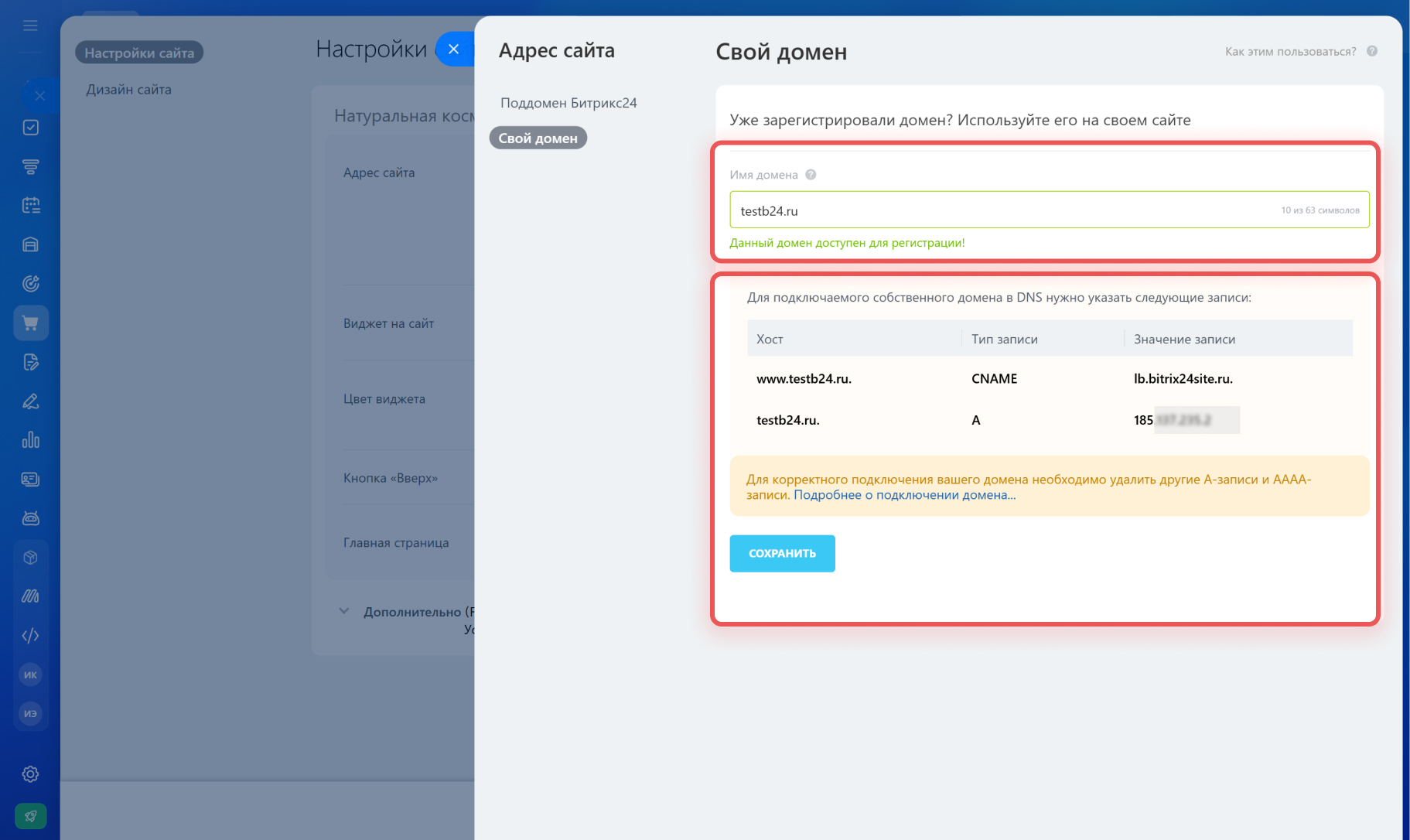Image resolution: width=1410 pixels, height=840 pixels.
Task: Select the shopping cart Sites icon
Action: (31, 323)
